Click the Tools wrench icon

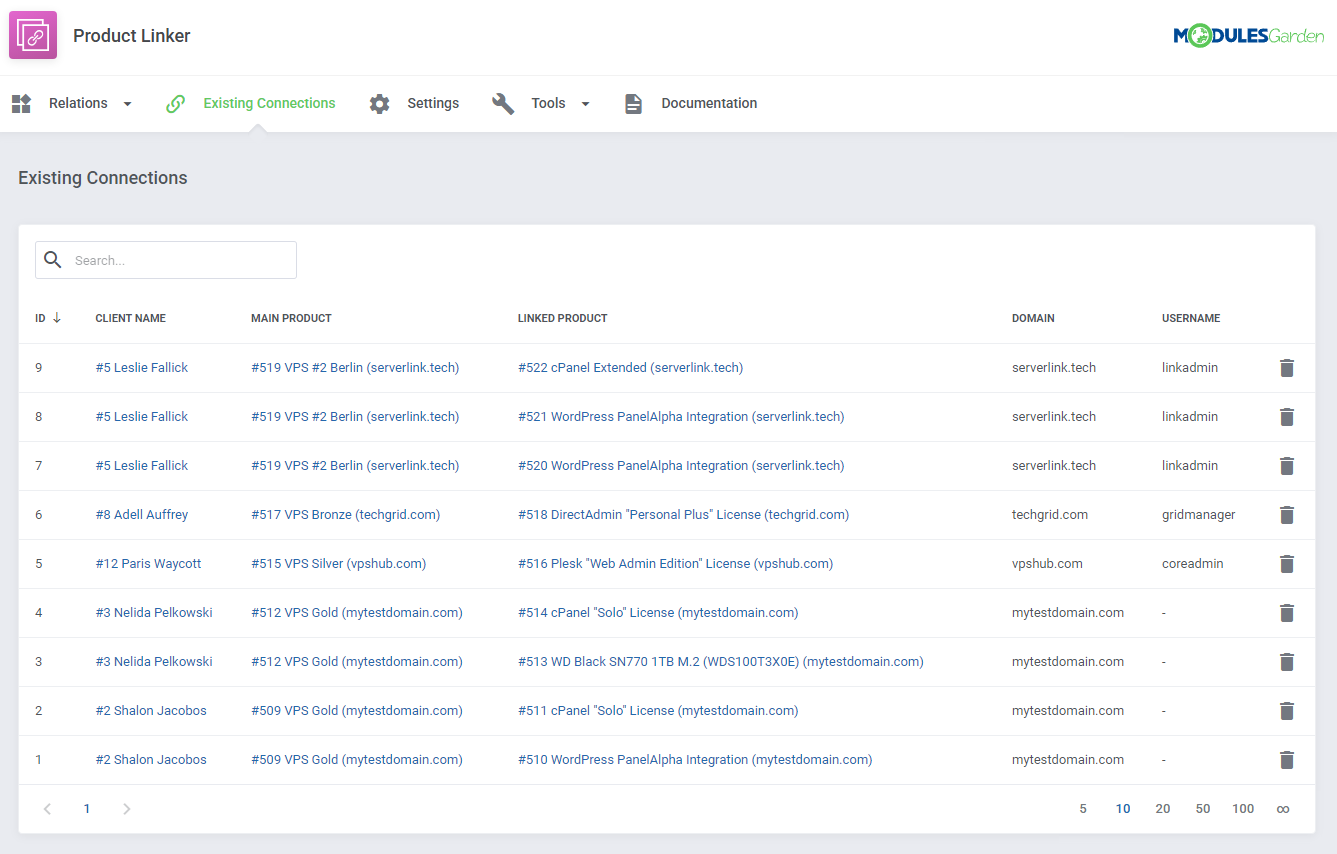pyautogui.click(x=503, y=103)
